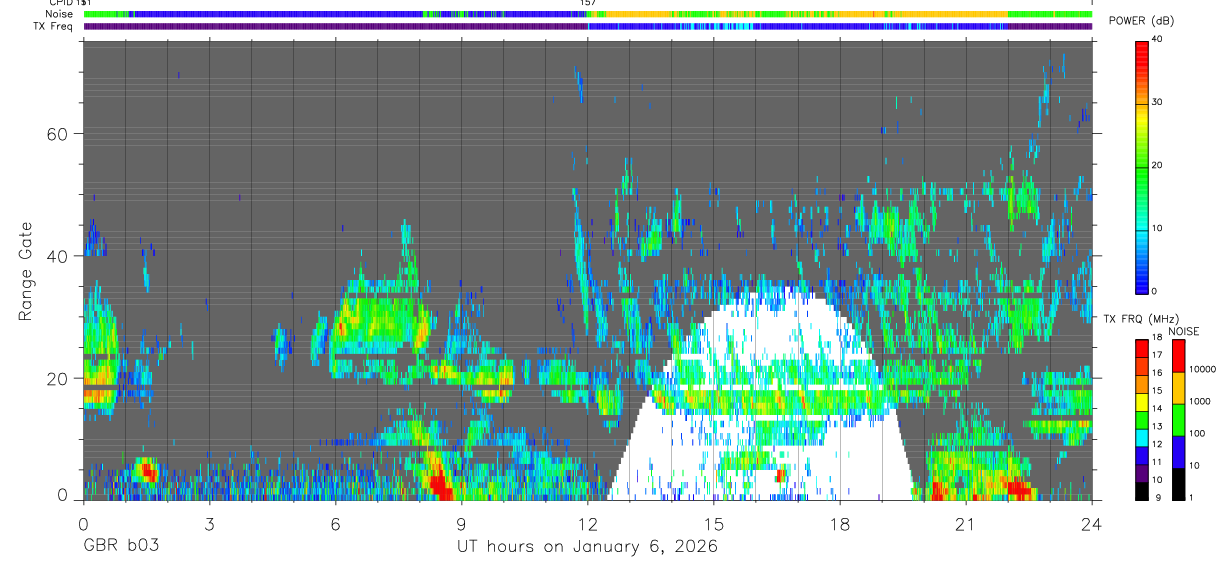The height and width of the screenshot is (567, 1228).
Task: Click the Noise row label at top left
Action: (60, 15)
